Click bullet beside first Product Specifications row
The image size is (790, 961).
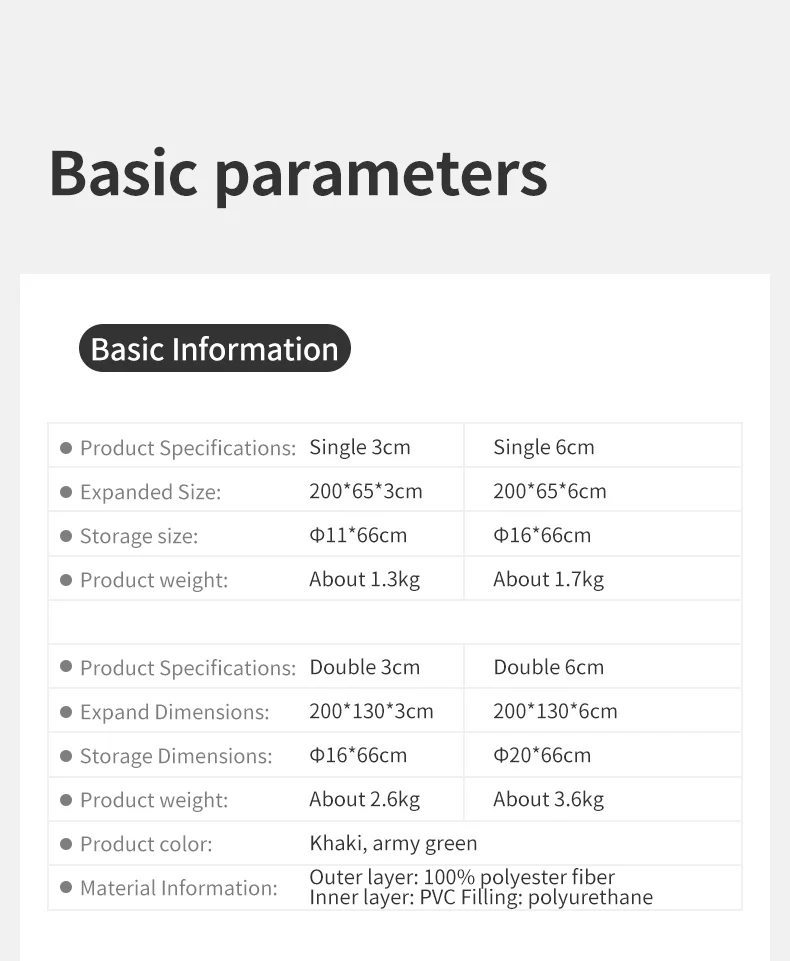tap(66, 448)
